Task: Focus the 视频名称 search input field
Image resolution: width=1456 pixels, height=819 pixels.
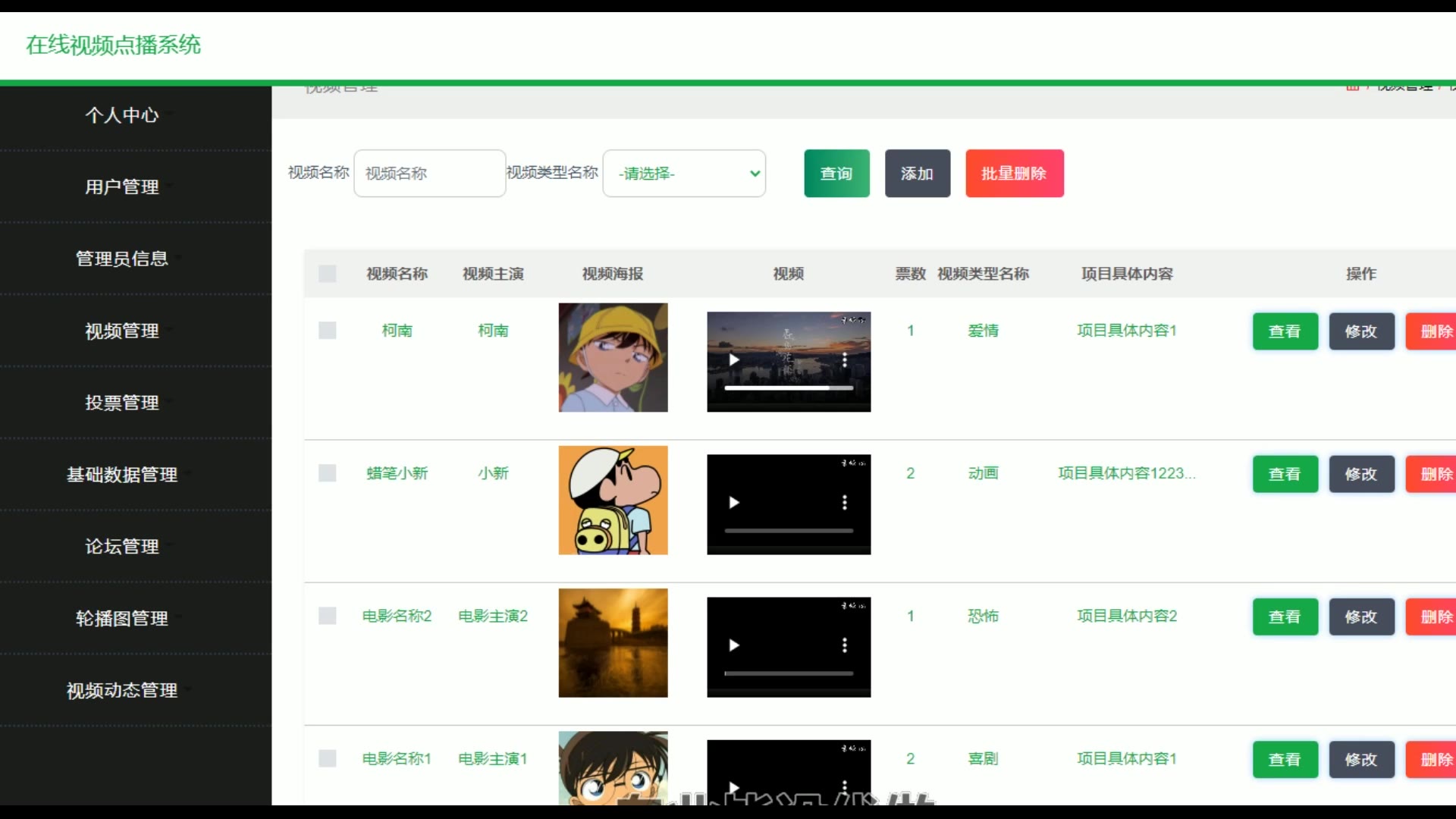Action: point(429,174)
